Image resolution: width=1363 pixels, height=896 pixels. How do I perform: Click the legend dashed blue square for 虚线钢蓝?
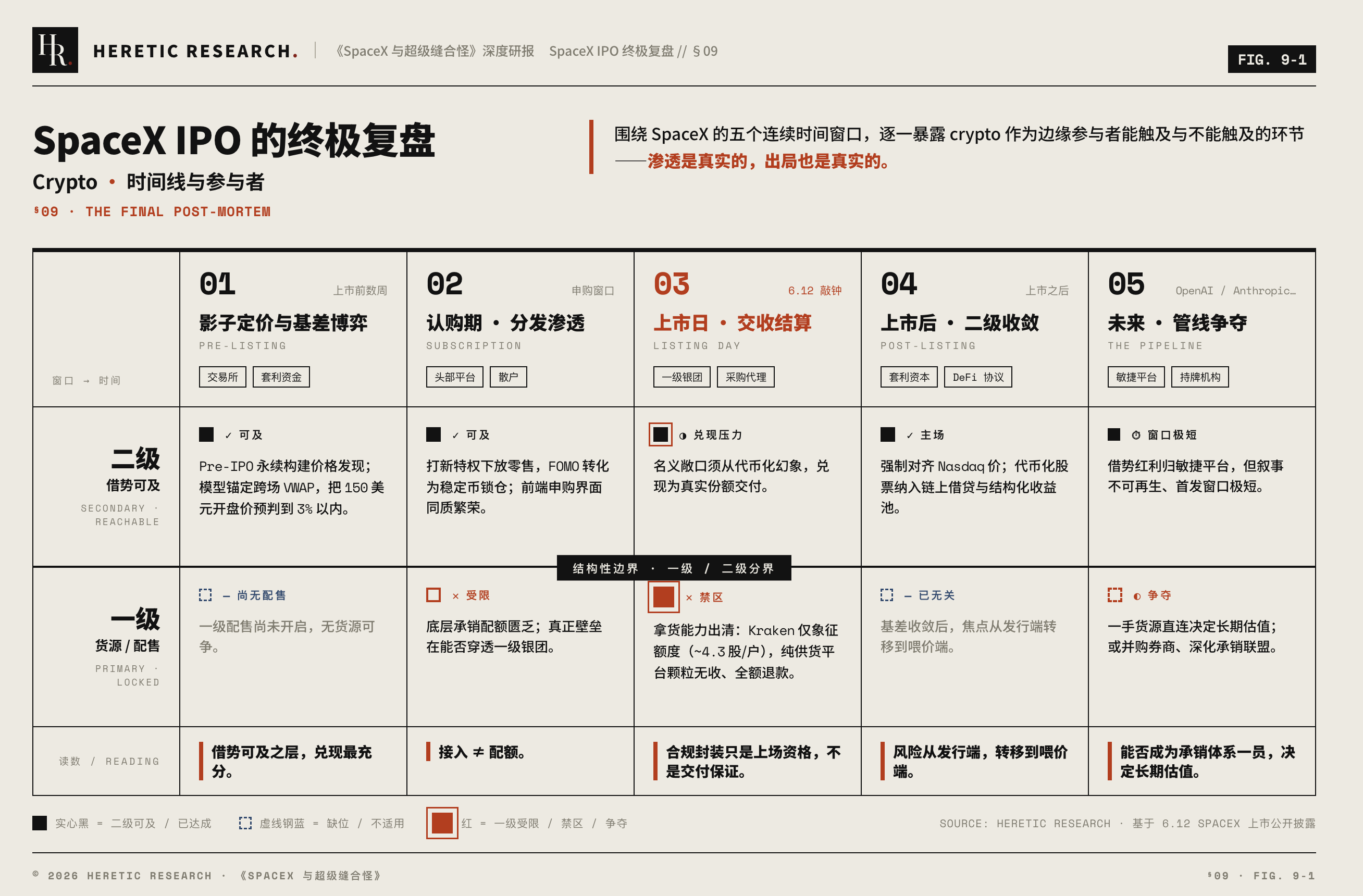245,823
